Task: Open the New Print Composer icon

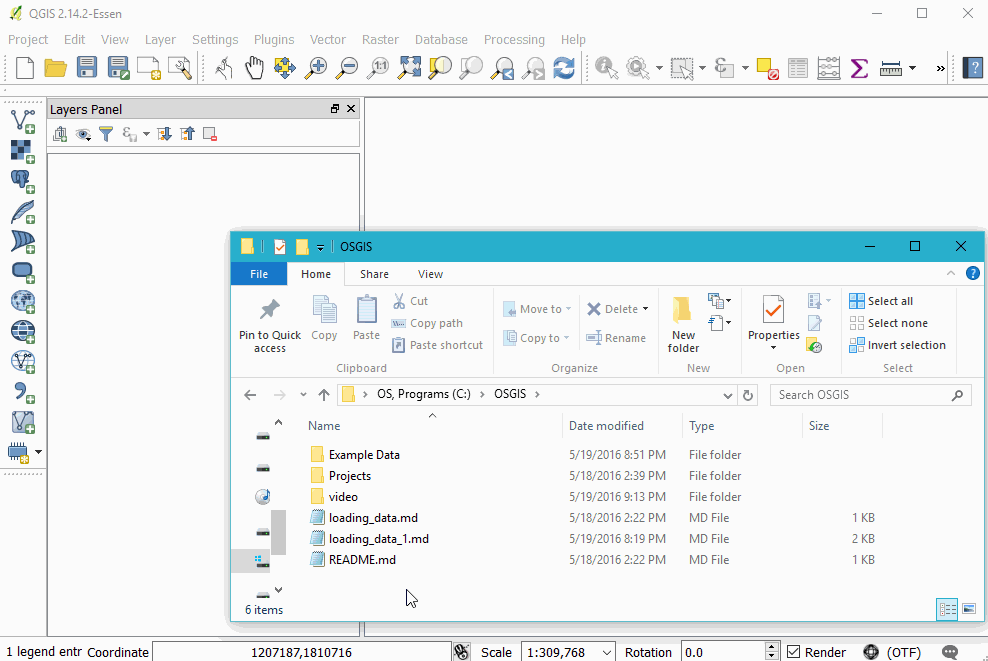Action: [x=149, y=67]
